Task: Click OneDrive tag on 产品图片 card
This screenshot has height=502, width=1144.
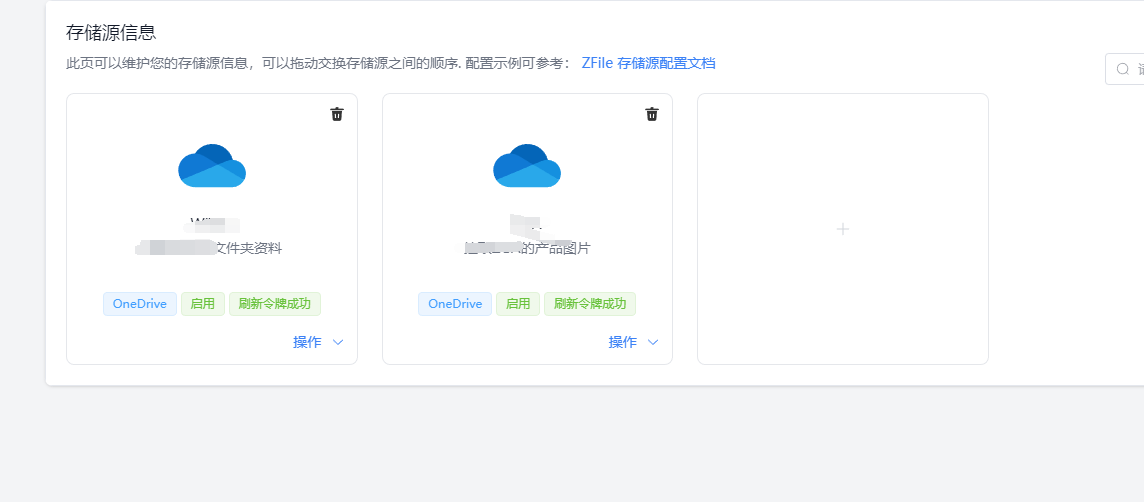Action: (455, 304)
